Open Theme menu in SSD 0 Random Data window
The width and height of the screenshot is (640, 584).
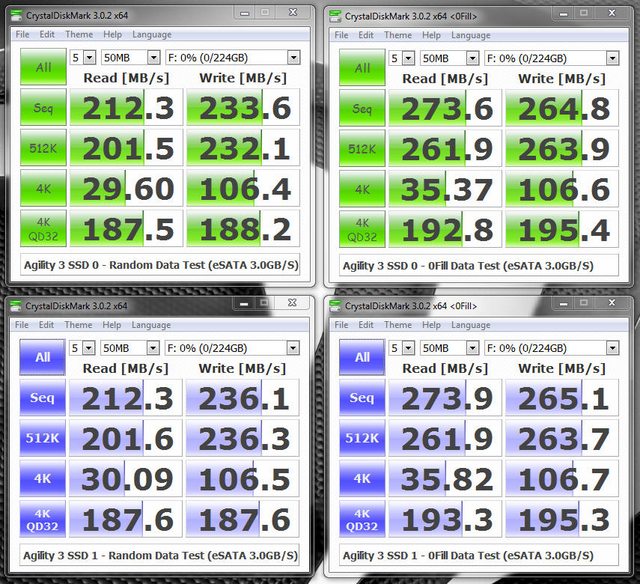[79, 34]
